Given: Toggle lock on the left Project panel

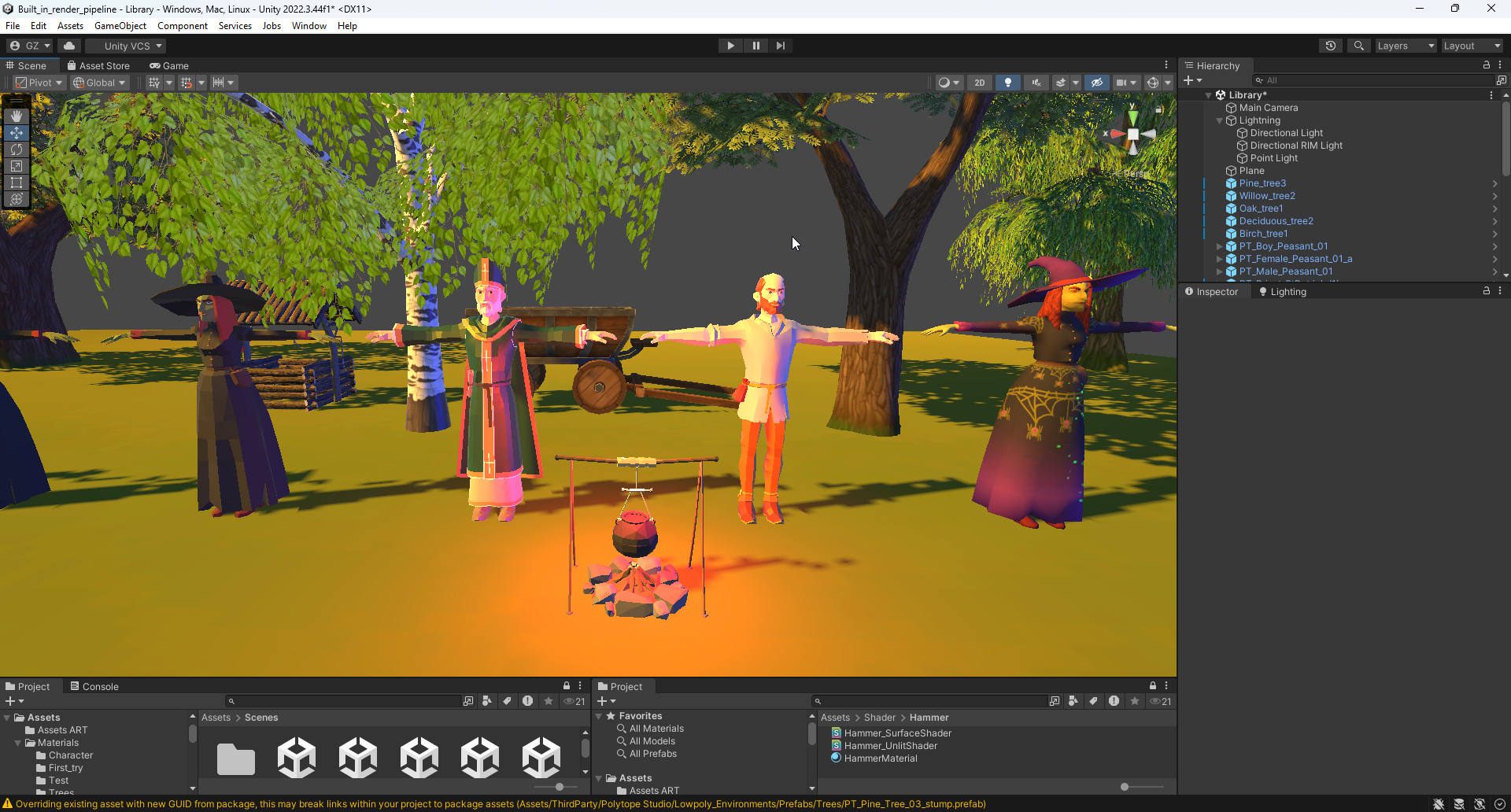Looking at the screenshot, I should 567,686.
